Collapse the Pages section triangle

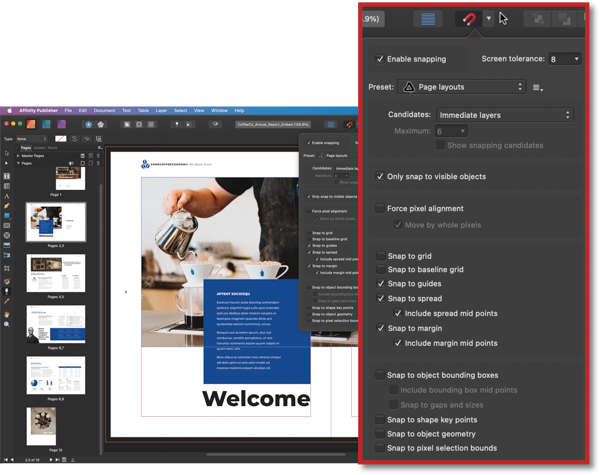click(x=18, y=163)
